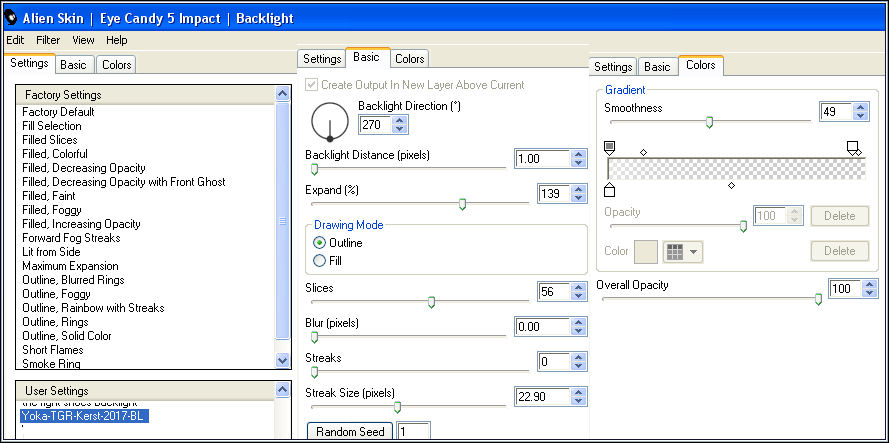Click the Expand (%) slider handle
The height and width of the screenshot is (443, 889).
[x=462, y=204]
